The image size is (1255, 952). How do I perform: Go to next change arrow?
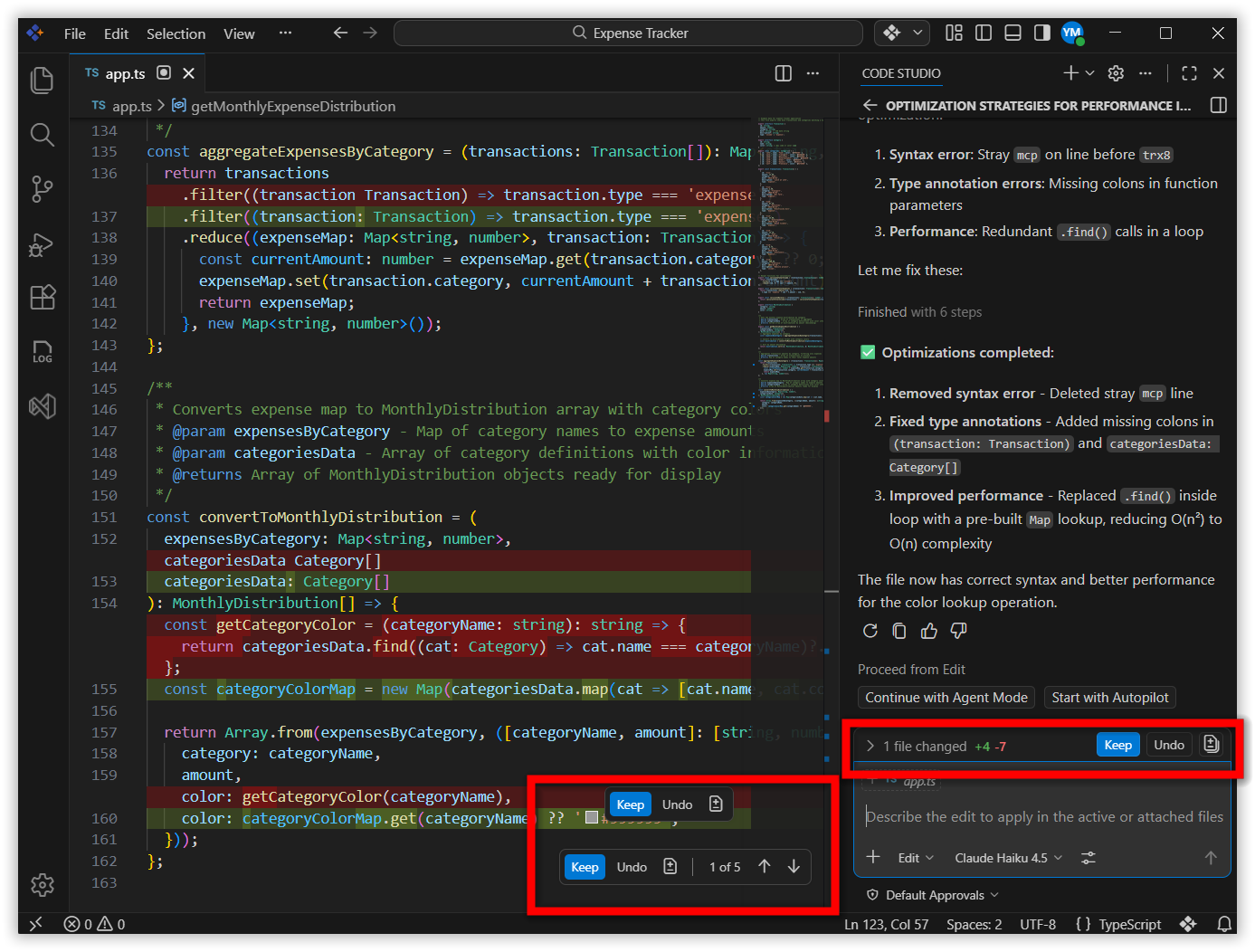pyautogui.click(x=794, y=867)
